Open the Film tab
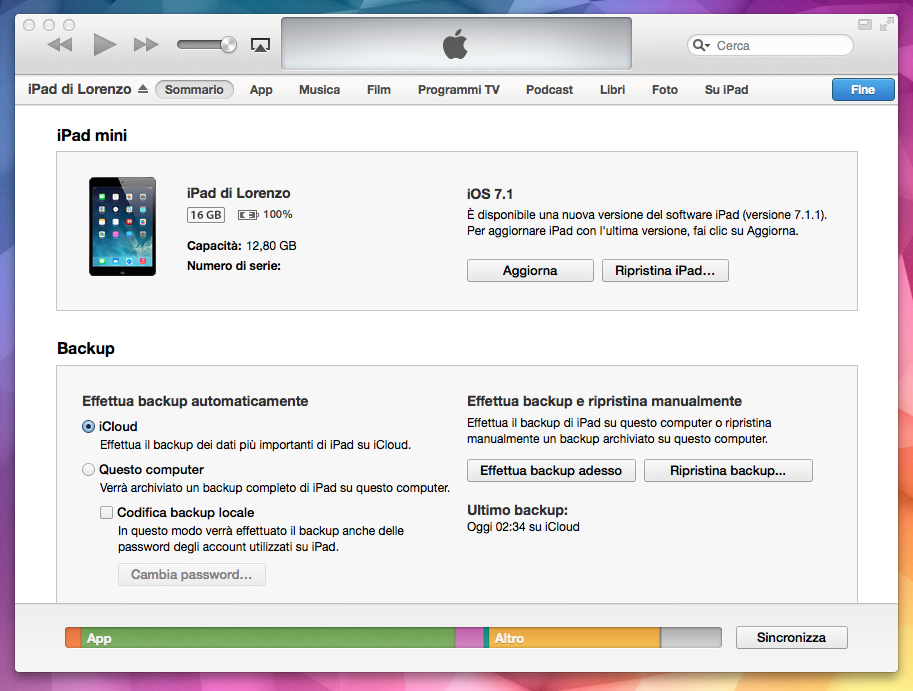 (x=378, y=90)
